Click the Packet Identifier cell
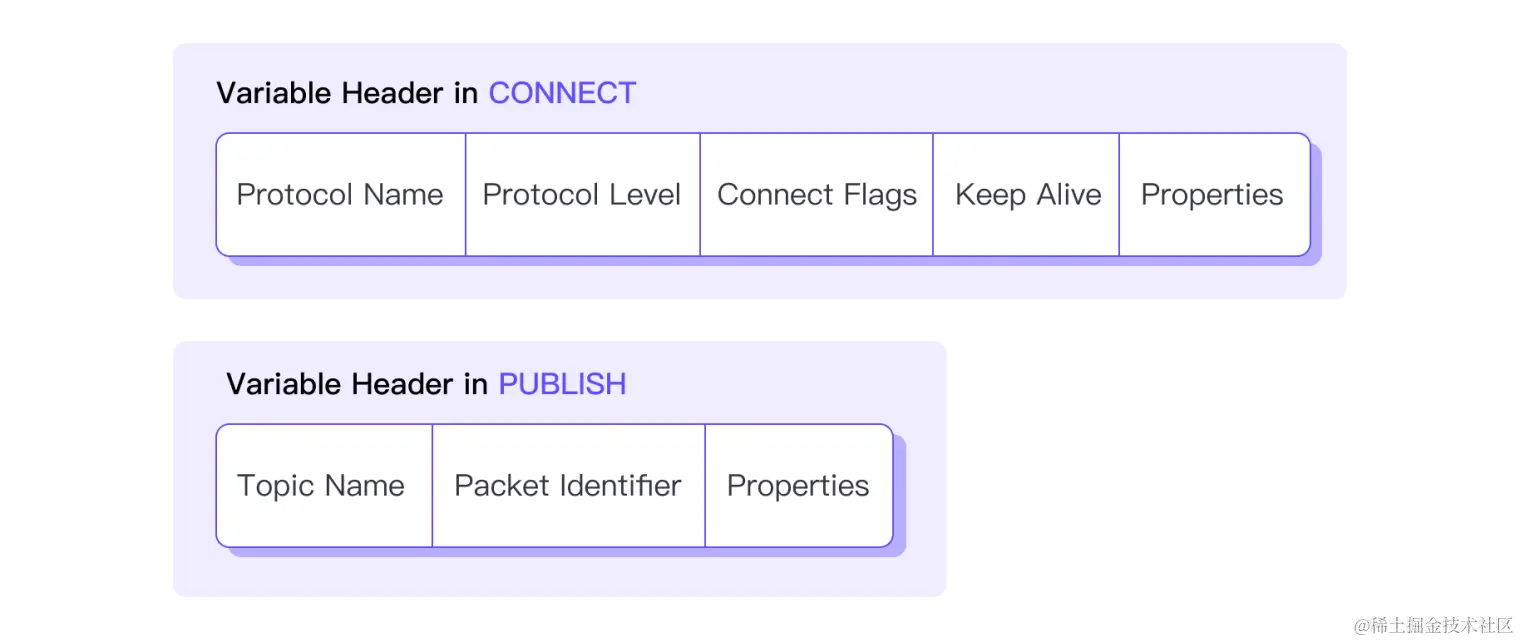1520x642 pixels. click(x=569, y=485)
